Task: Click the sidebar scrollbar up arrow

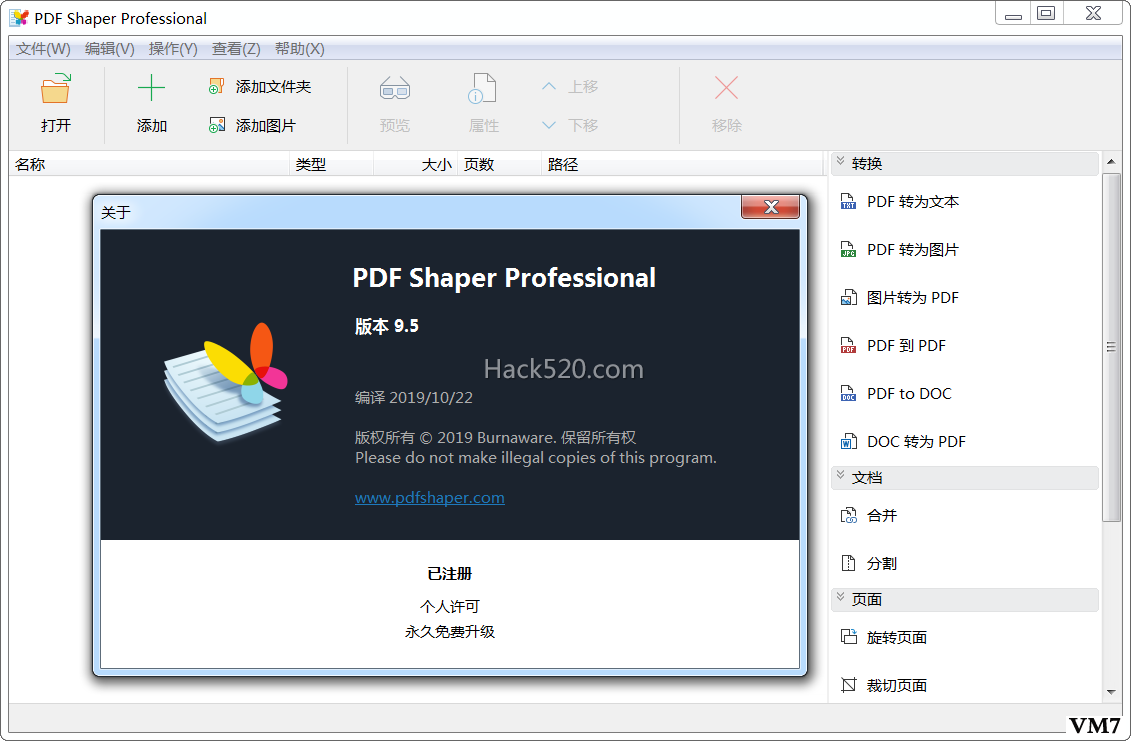Action: click(1111, 162)
